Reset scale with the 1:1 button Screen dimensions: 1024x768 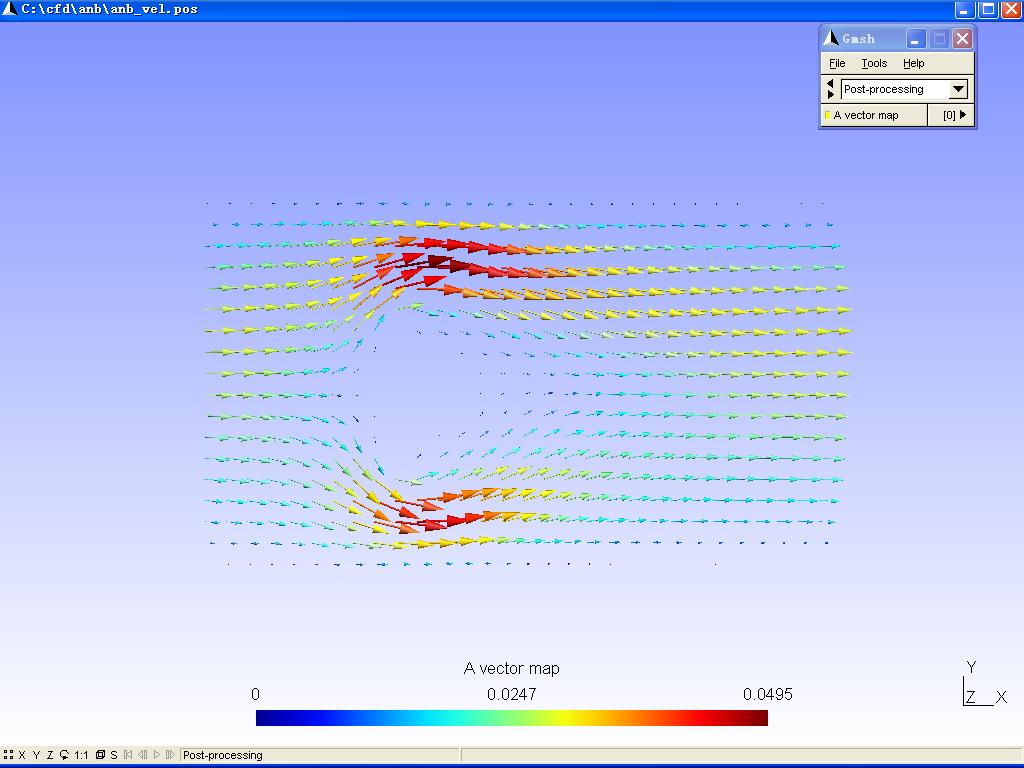point(81,755)
